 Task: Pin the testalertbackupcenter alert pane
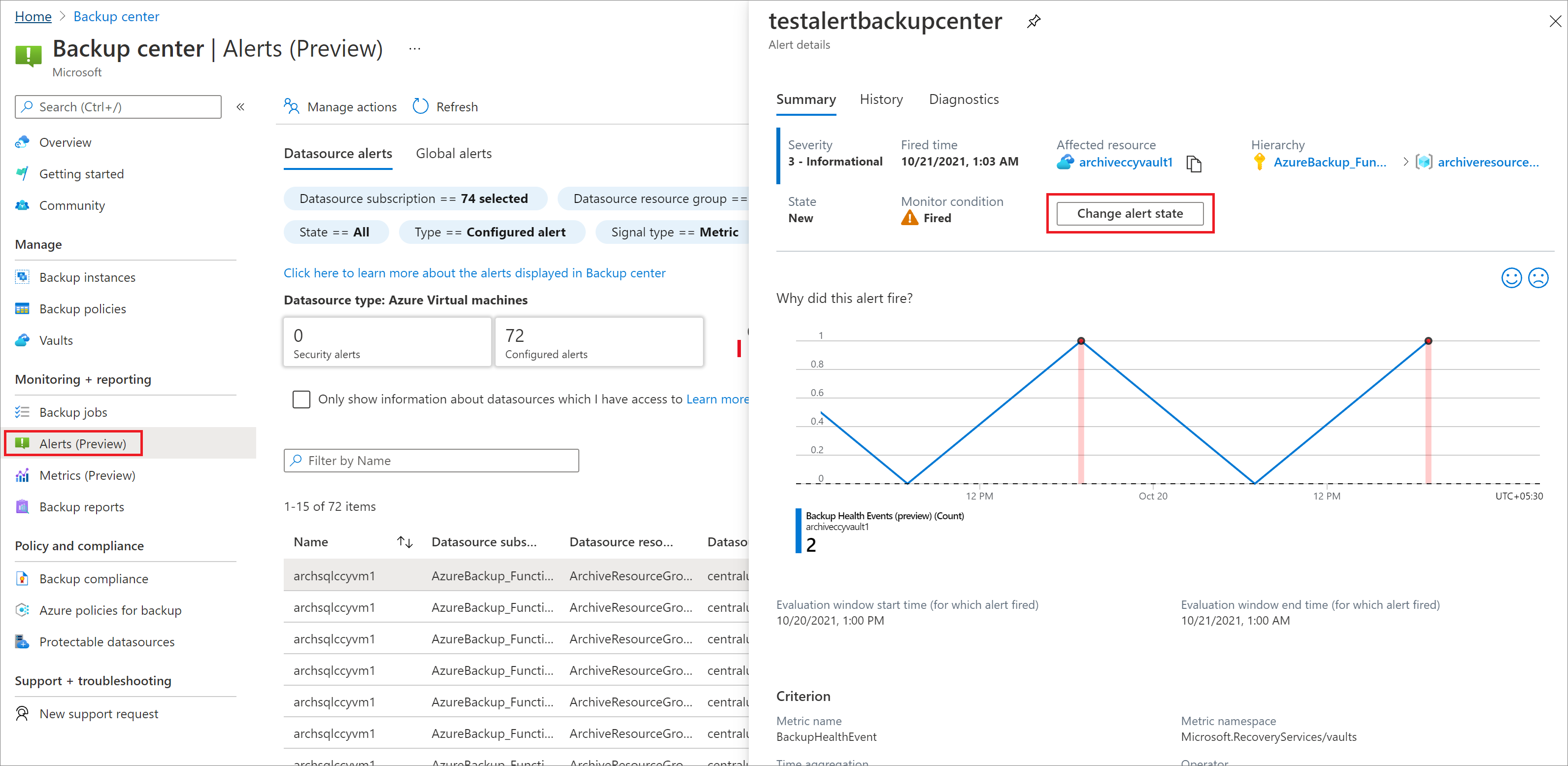click(1034, 22)
